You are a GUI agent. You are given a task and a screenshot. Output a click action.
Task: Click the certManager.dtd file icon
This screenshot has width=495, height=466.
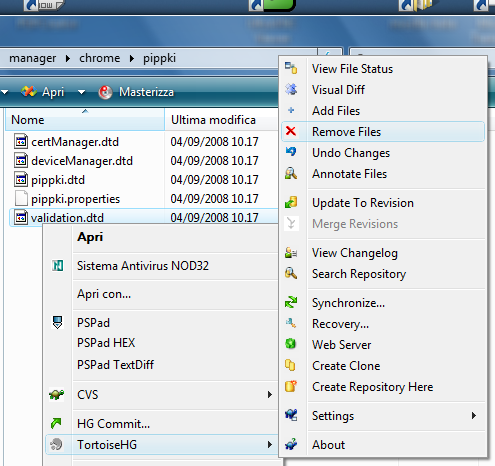click(21, 141)
